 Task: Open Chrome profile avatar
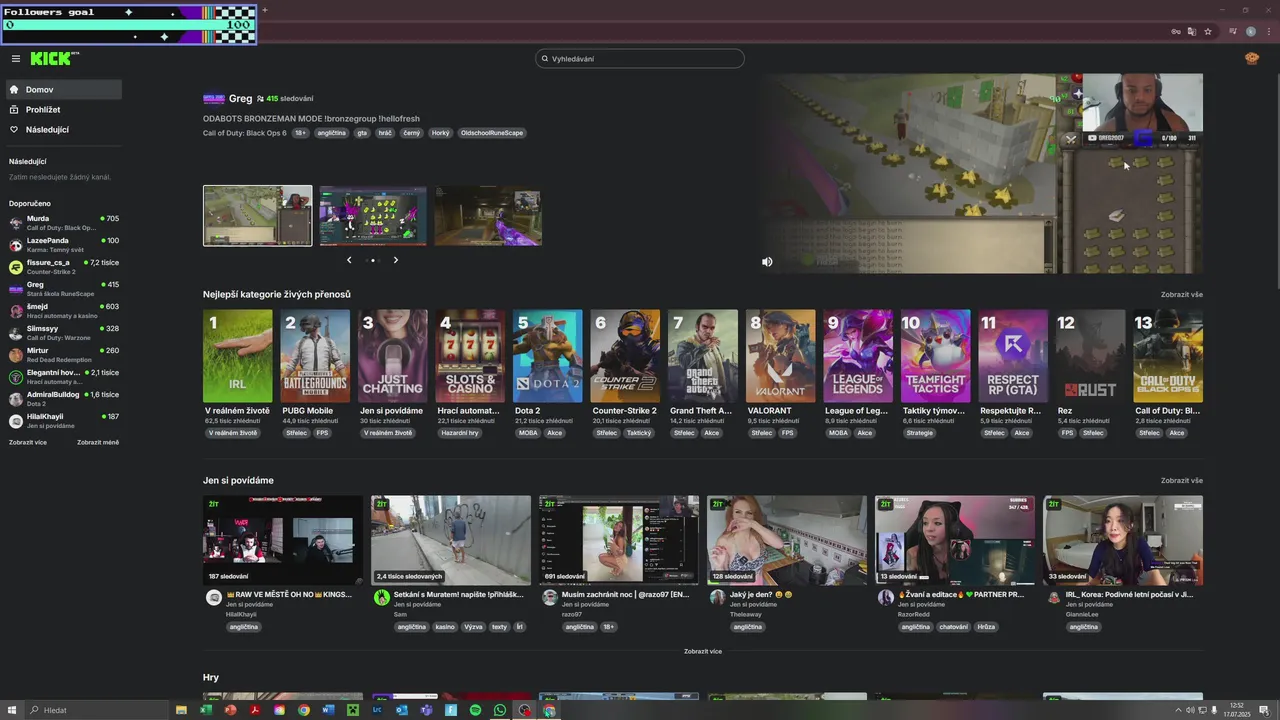(x=1250, y=31)
